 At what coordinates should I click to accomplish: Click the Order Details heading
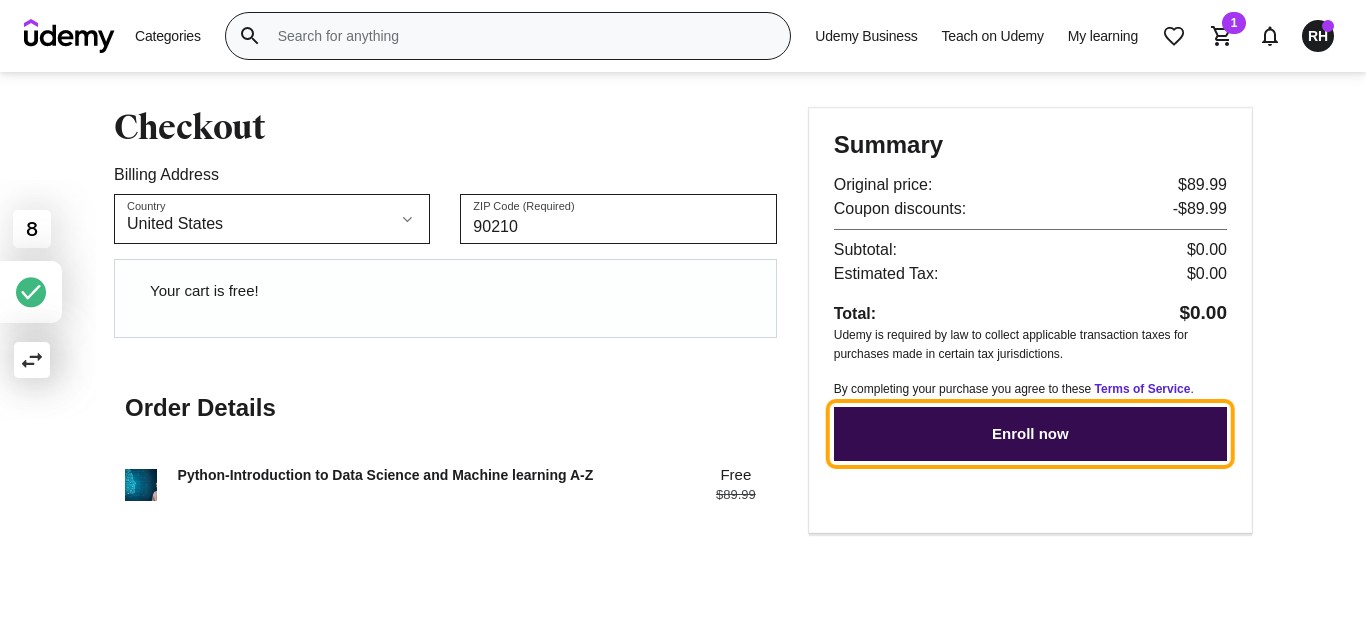(x=200, y=408)
